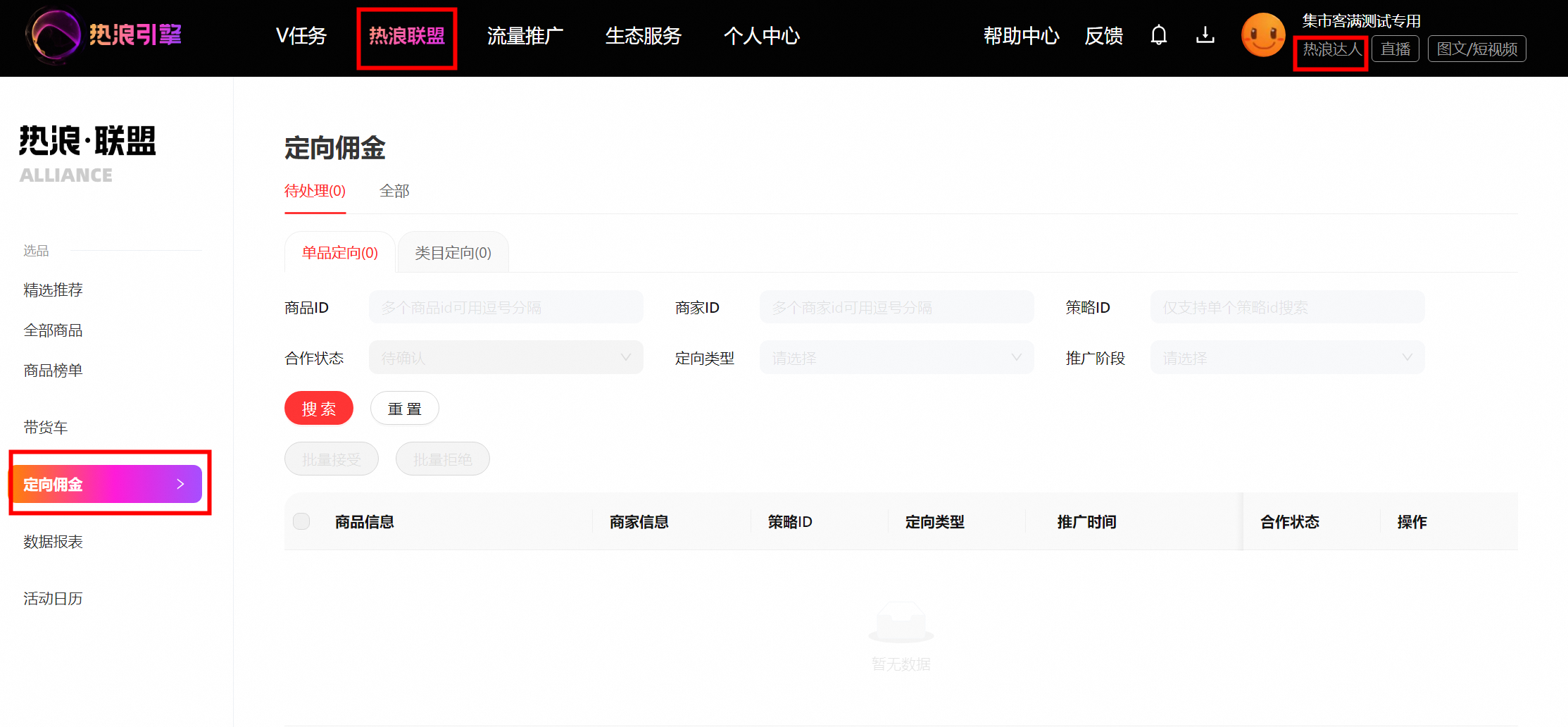Click the 热浪引擎 logo
This screenshot has height=727, width=1568.
click(x=104, y=35)
